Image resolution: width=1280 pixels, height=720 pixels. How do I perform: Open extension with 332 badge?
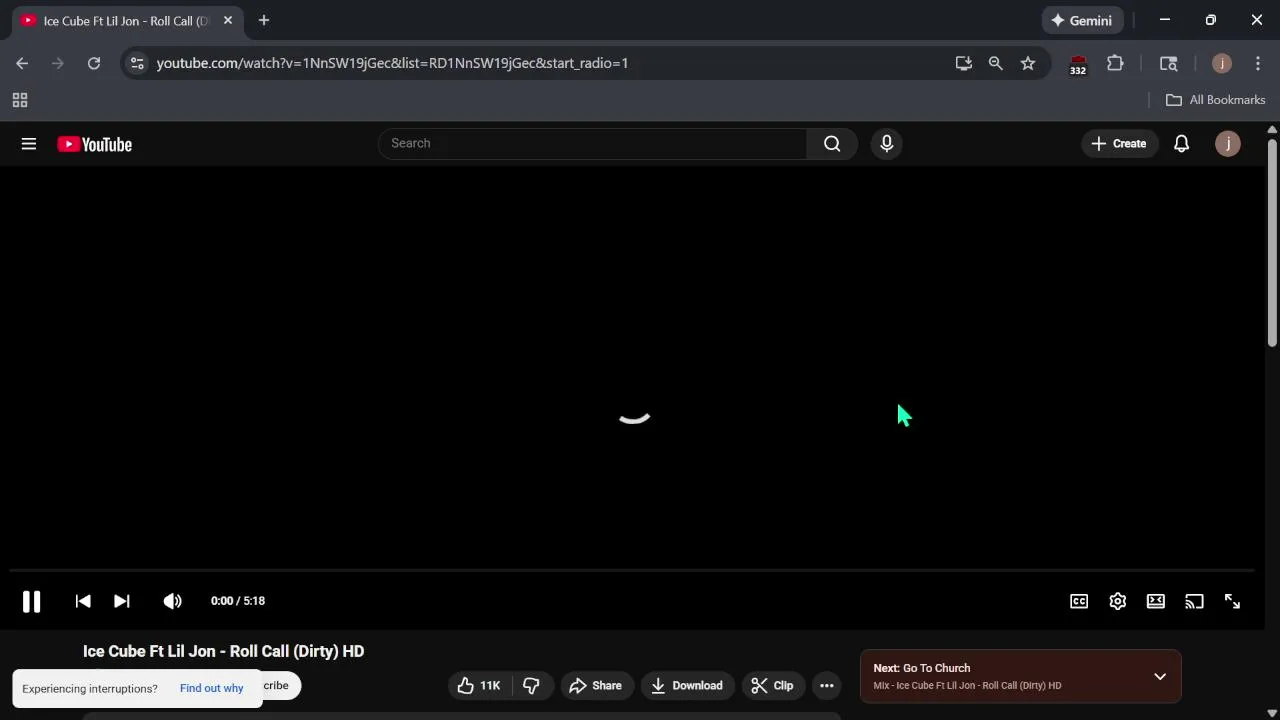(1078, 64)
